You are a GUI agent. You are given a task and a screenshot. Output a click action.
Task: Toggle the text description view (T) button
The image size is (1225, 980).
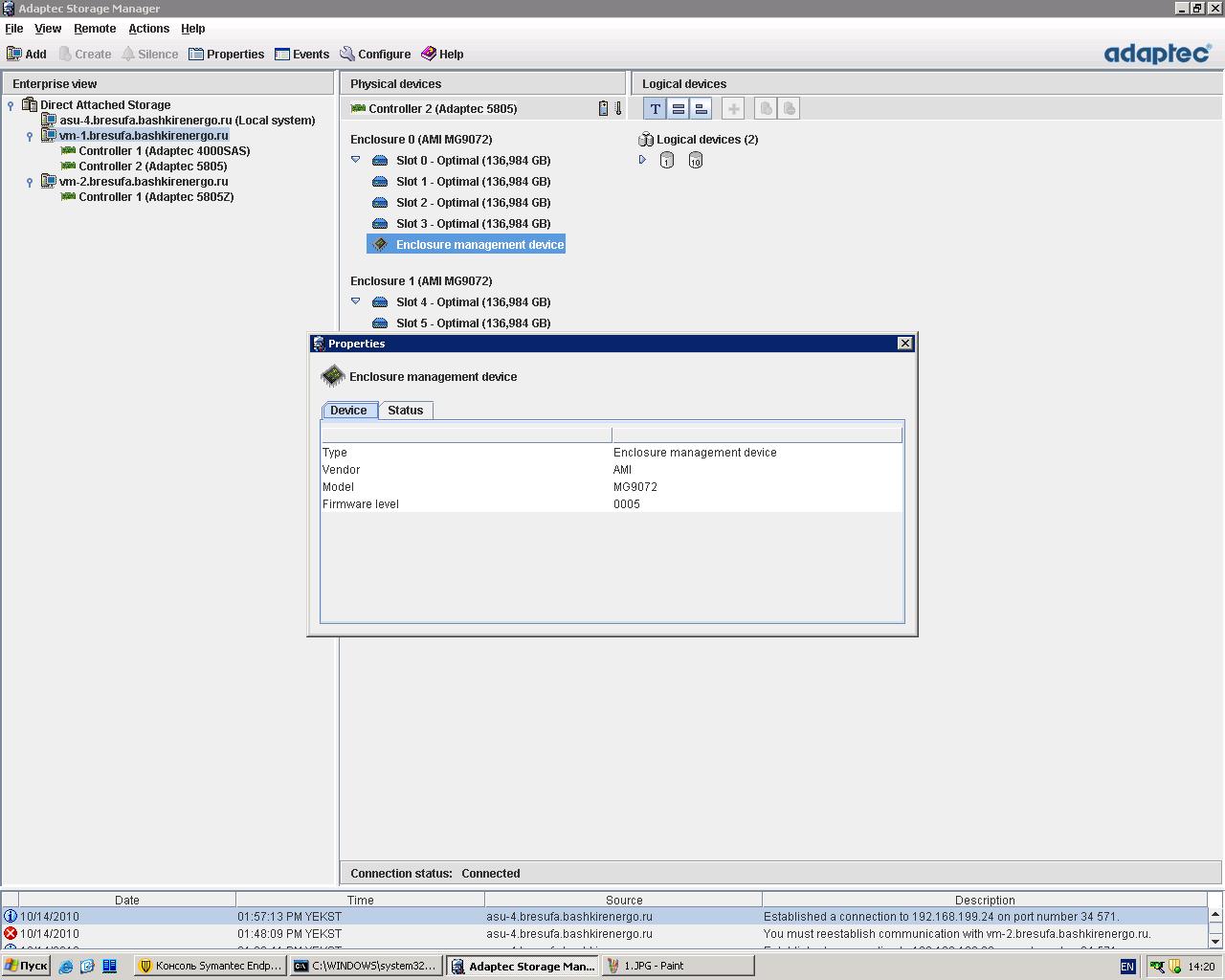pos(655,109)
